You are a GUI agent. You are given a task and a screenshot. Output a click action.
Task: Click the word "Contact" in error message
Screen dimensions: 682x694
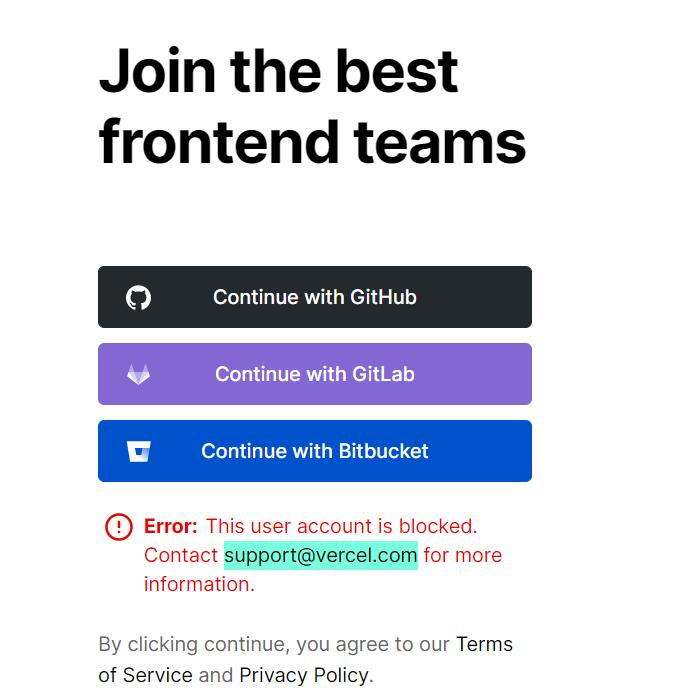point(181,555)
